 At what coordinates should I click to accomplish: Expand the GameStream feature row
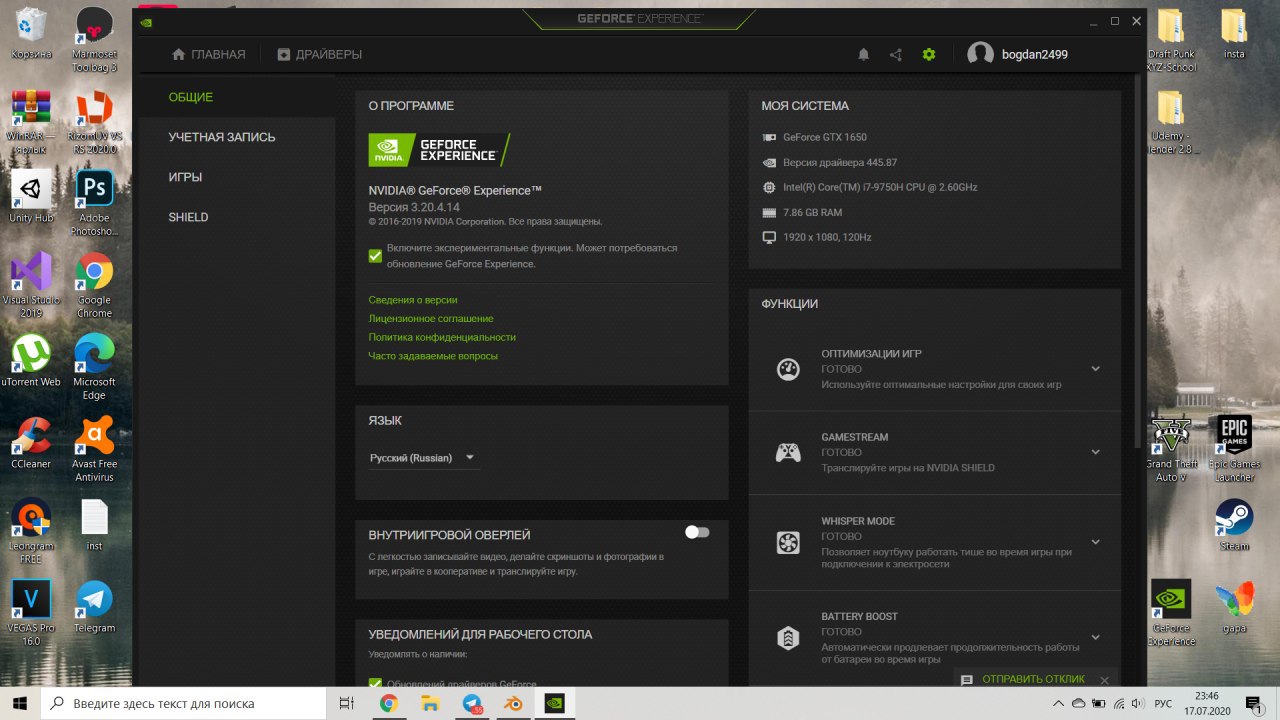click(1095, 452)
